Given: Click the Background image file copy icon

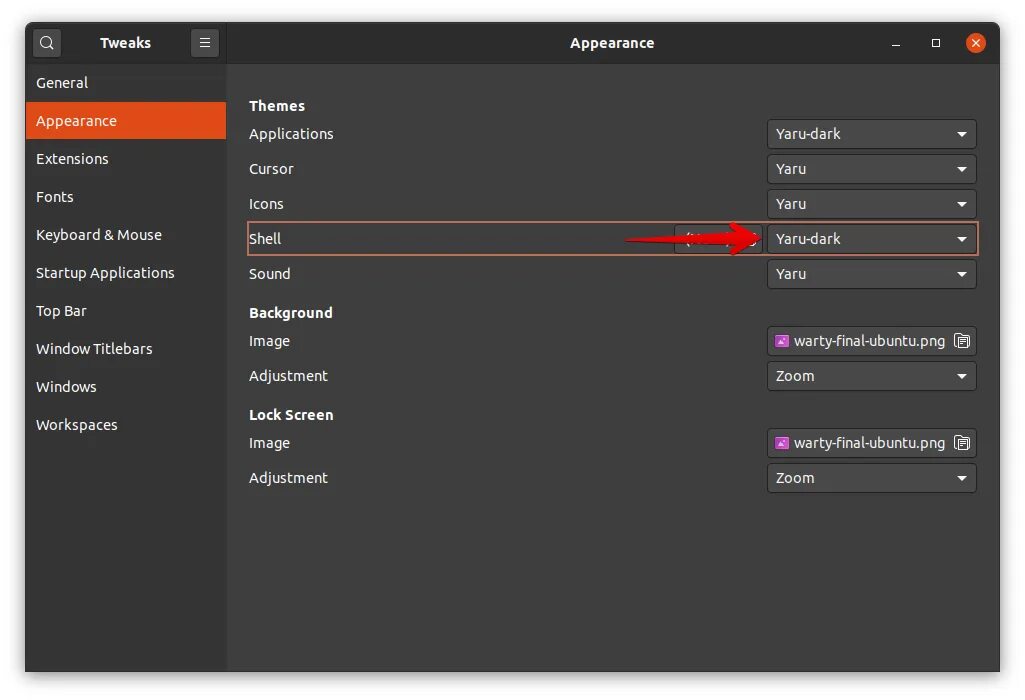Looking at the screenshot, I should [962, 341].
